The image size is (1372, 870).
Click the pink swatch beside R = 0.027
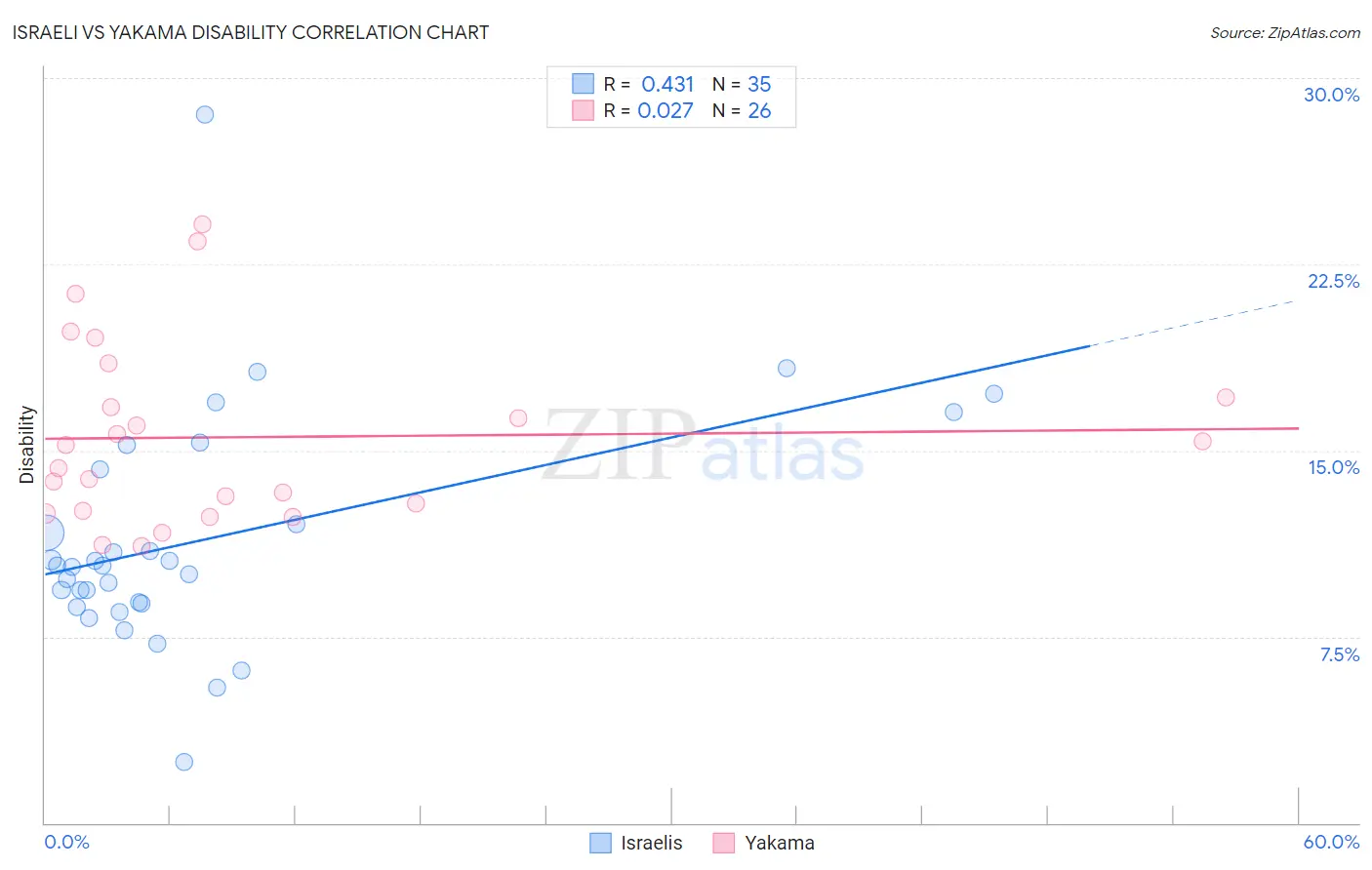[583, 110]
